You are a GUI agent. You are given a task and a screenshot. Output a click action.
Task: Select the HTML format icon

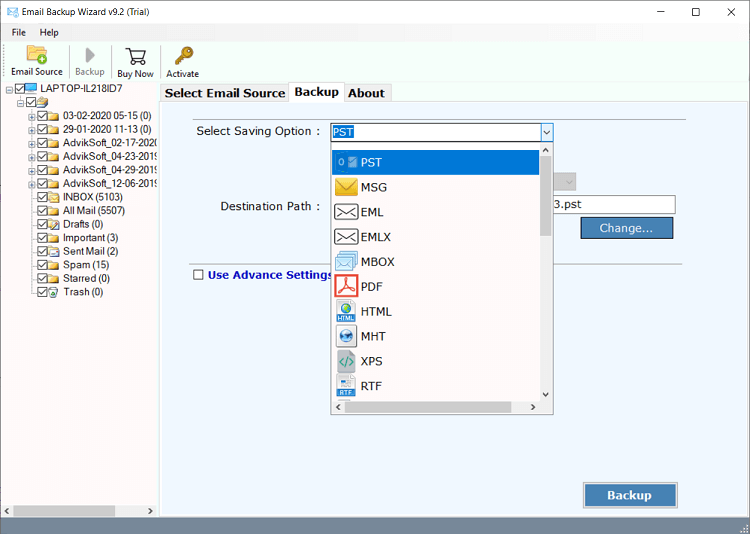[346, 311]
